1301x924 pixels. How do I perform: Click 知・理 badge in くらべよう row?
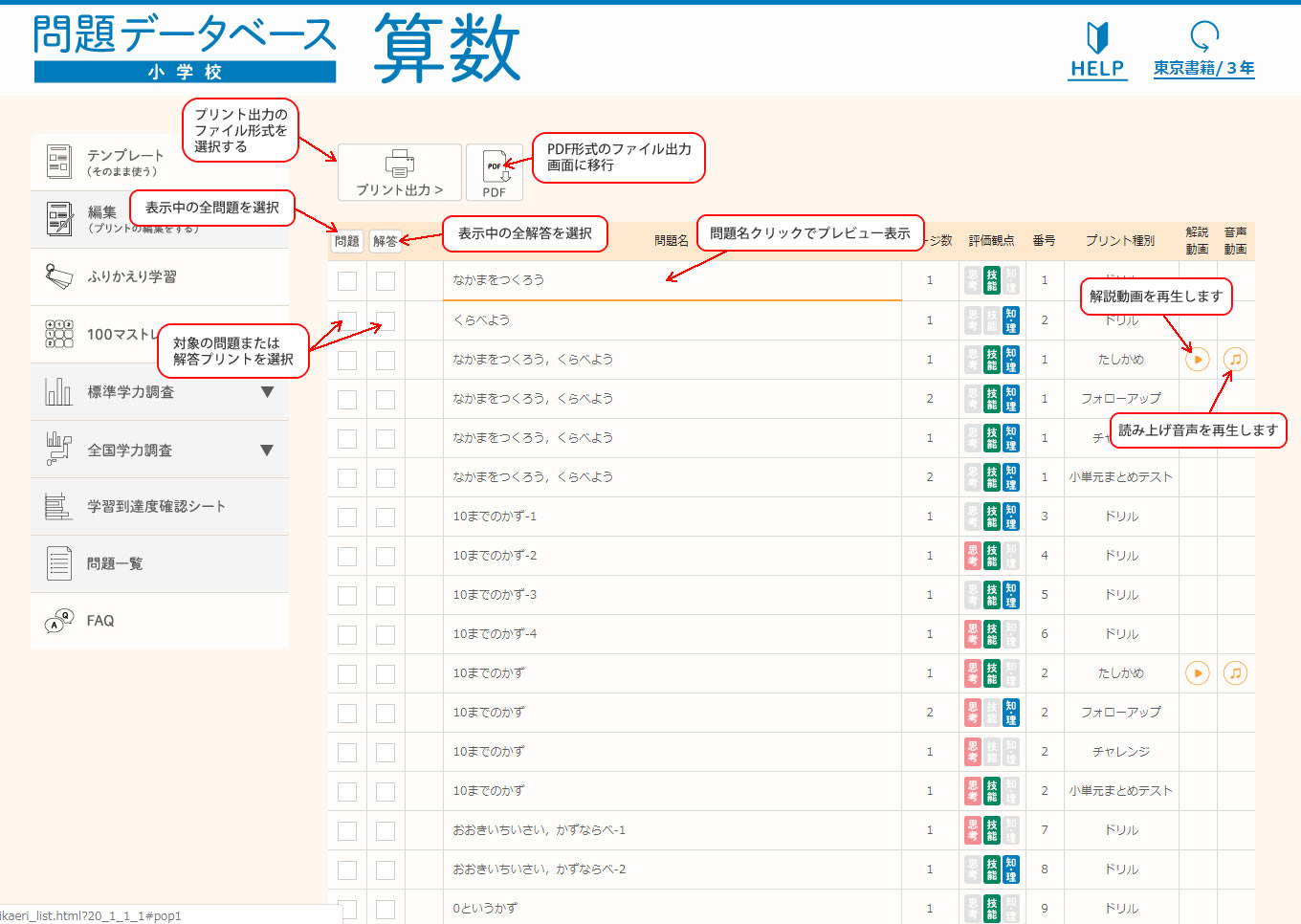click(x=1011, y=319)
